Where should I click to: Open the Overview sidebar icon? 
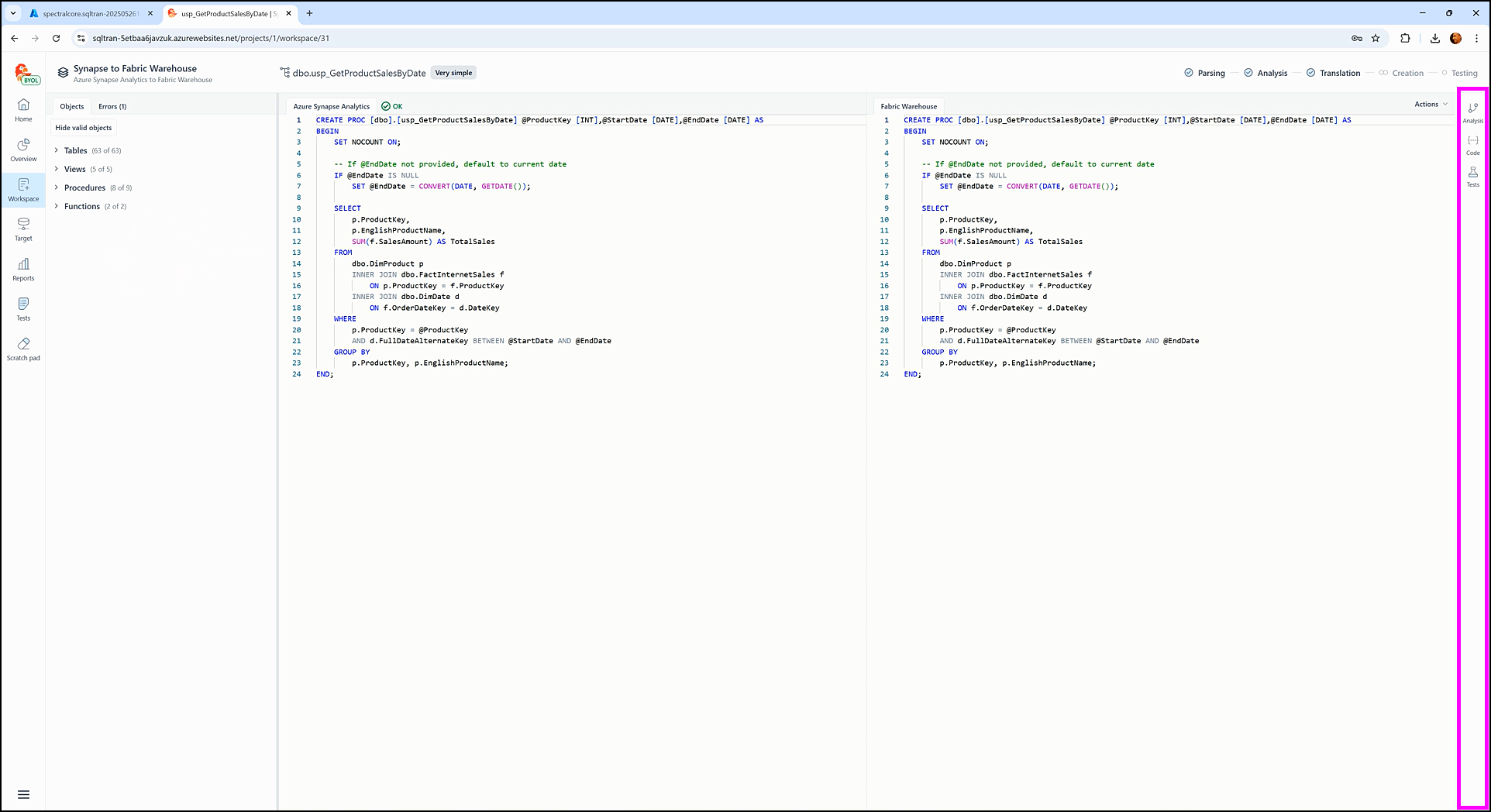click(23, 150)
